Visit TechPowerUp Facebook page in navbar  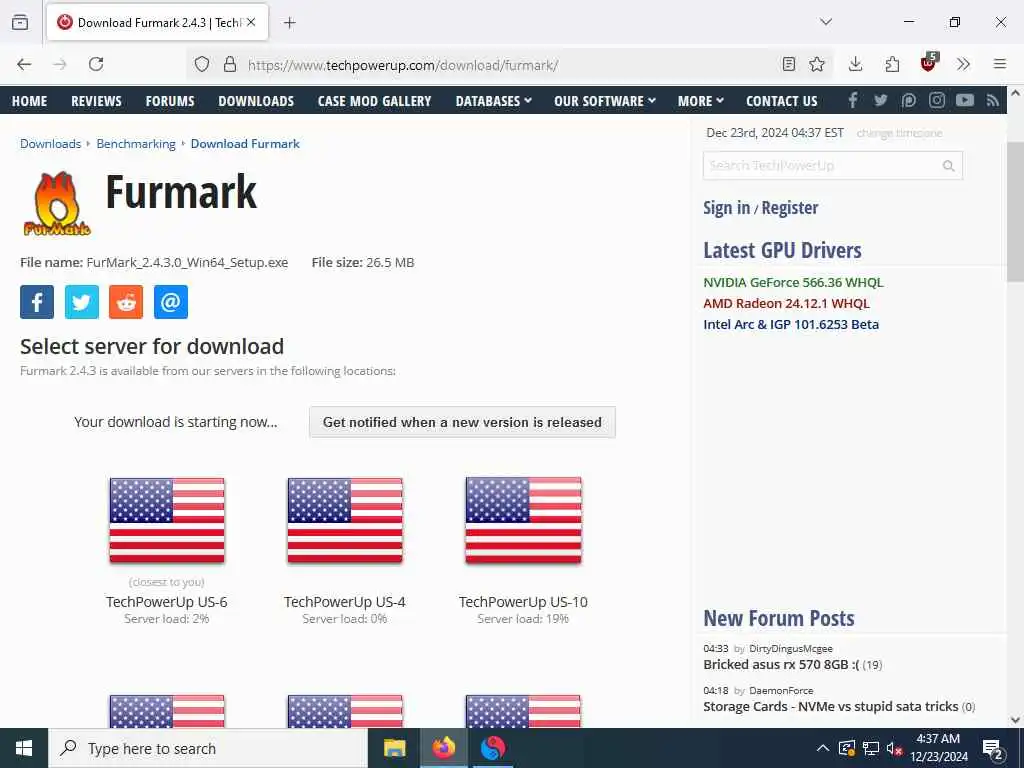tap(853, 100)
